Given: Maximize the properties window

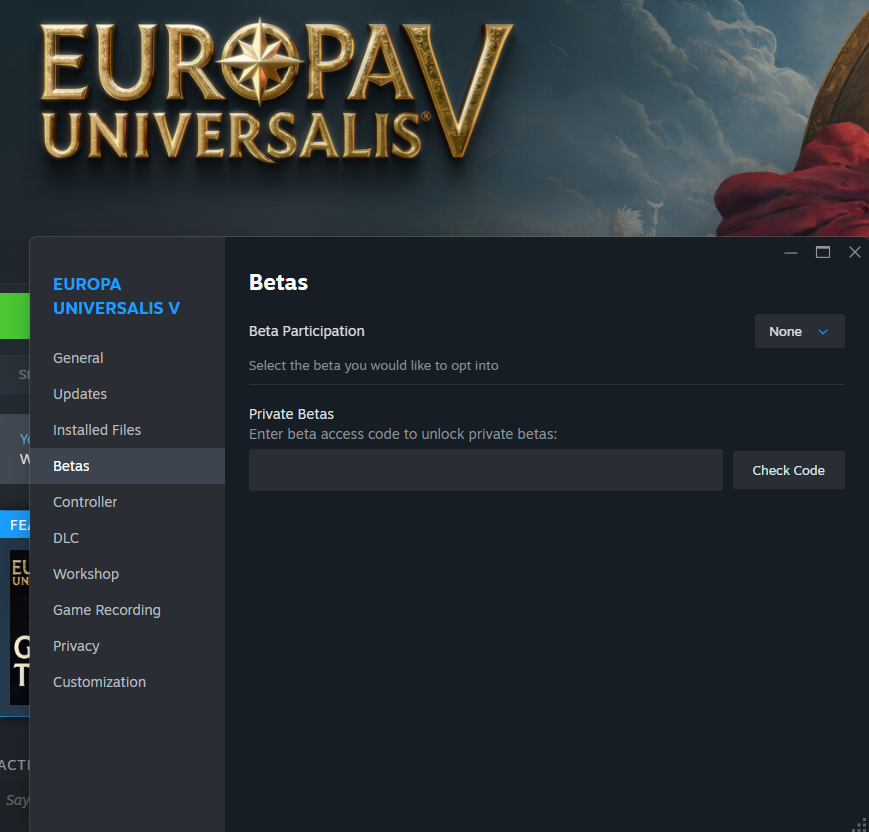Looking at the screenshot, I should (x=823, y=253).
